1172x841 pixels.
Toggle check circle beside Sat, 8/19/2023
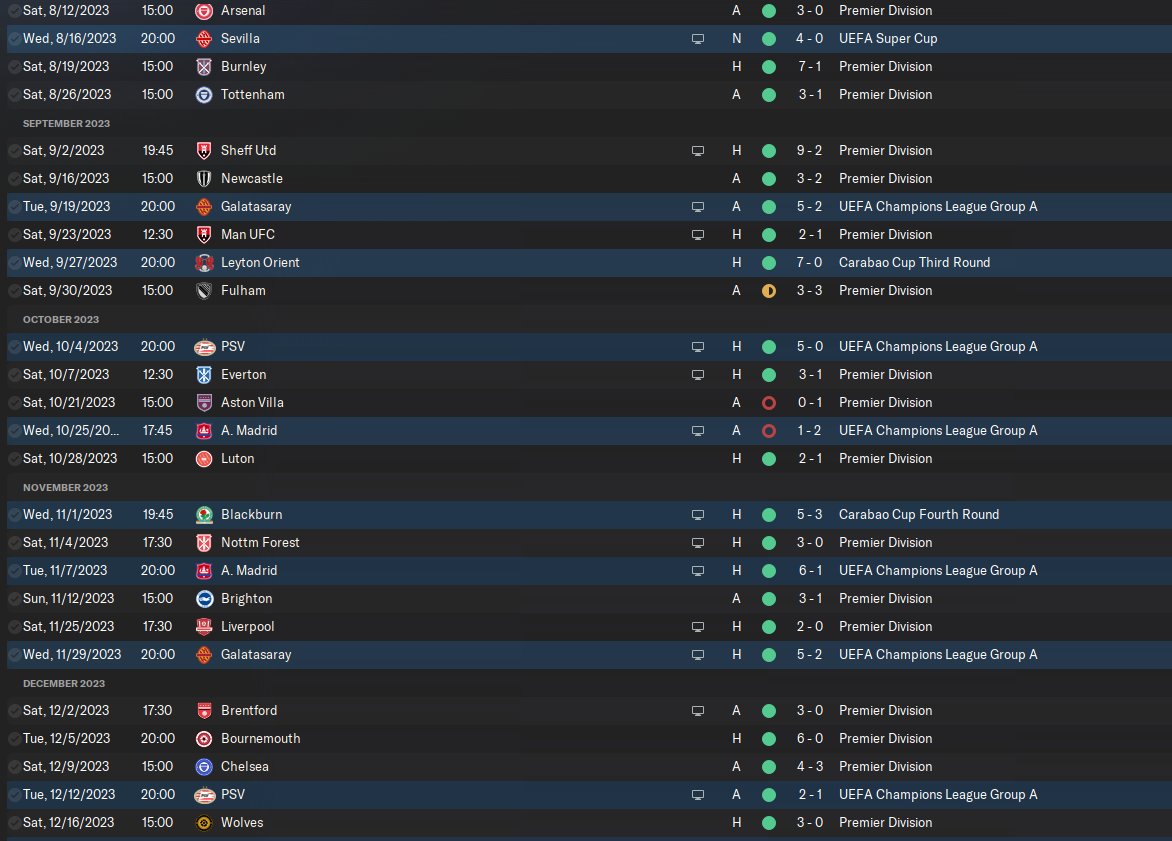tap(14, 66)
